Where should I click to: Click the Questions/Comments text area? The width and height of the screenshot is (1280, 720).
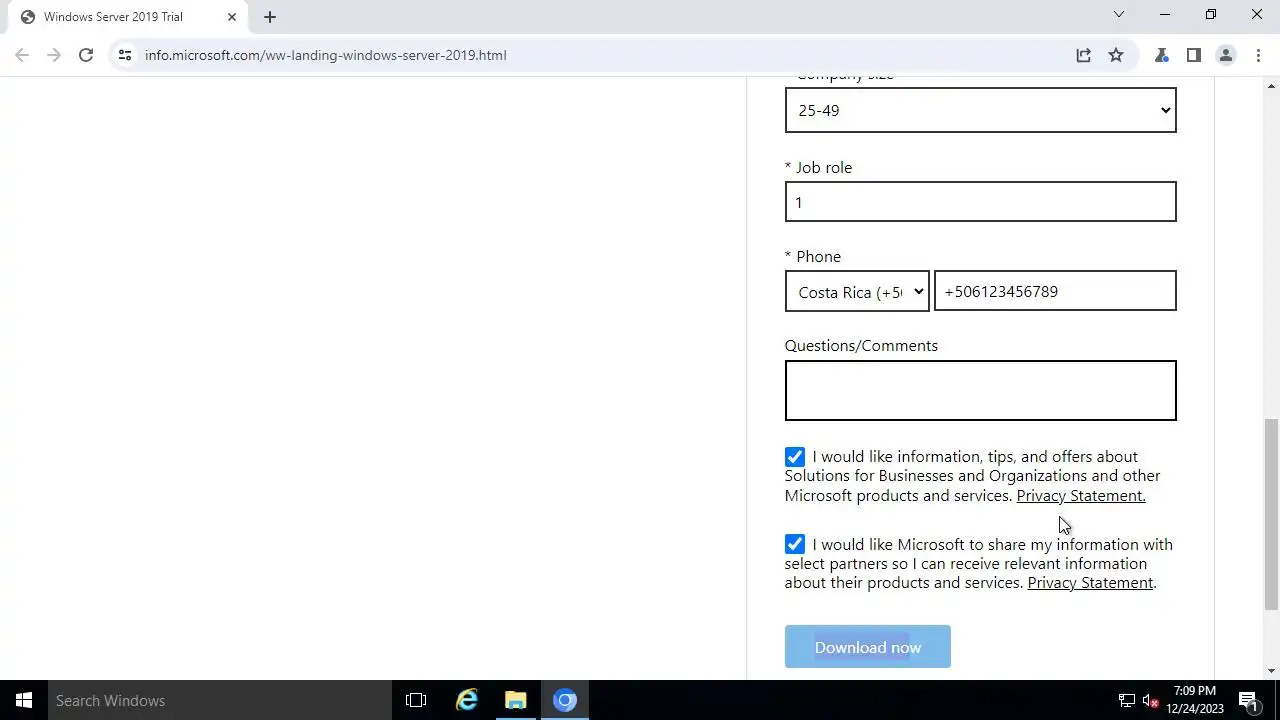click(x=981, y=391)
